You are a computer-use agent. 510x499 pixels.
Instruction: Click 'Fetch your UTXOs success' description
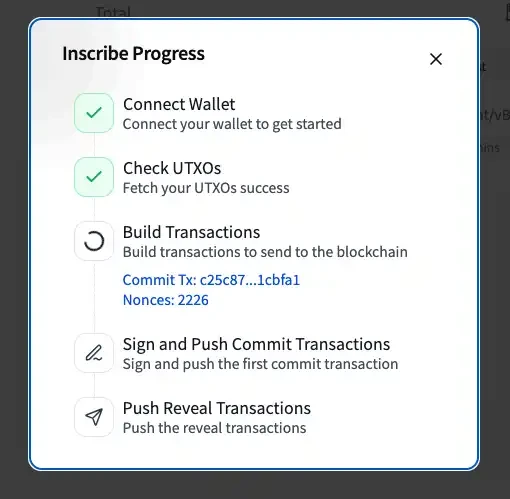click(206, 188)
